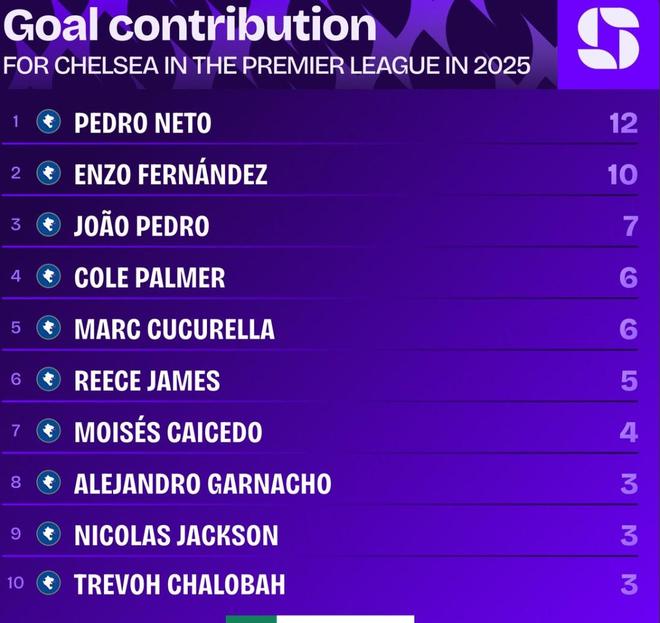This screenshot has height=623, width=660.
Task: Click Enzo Fernández's contribution total of 10
Action: click(x=622, y=175)
